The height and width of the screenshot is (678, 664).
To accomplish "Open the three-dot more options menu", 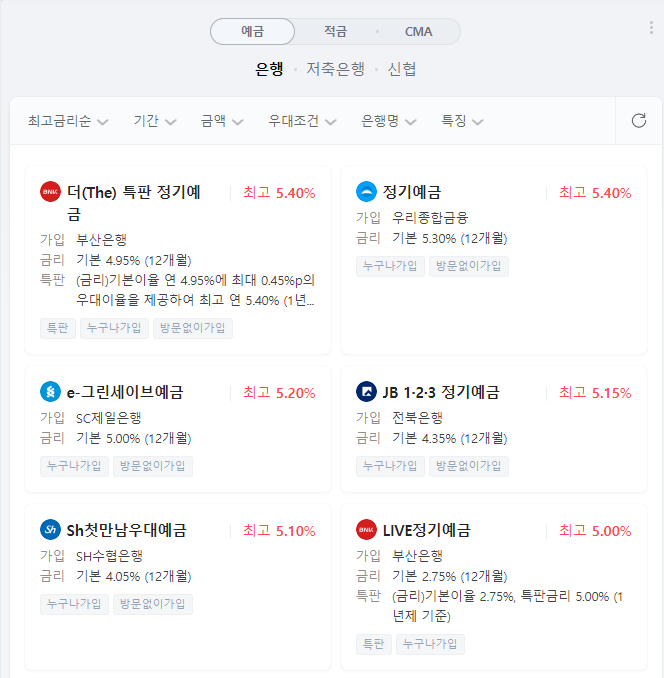I will coord(651,28).
